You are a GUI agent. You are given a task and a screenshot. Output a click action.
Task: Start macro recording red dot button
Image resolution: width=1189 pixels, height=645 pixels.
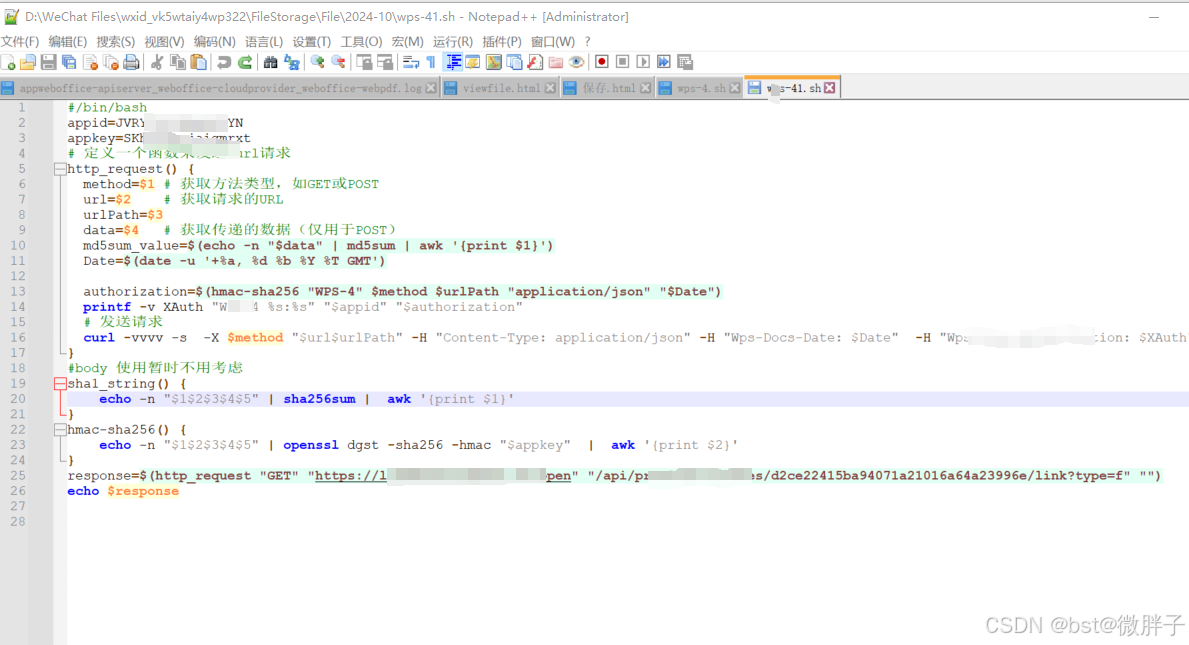point(602,62)
